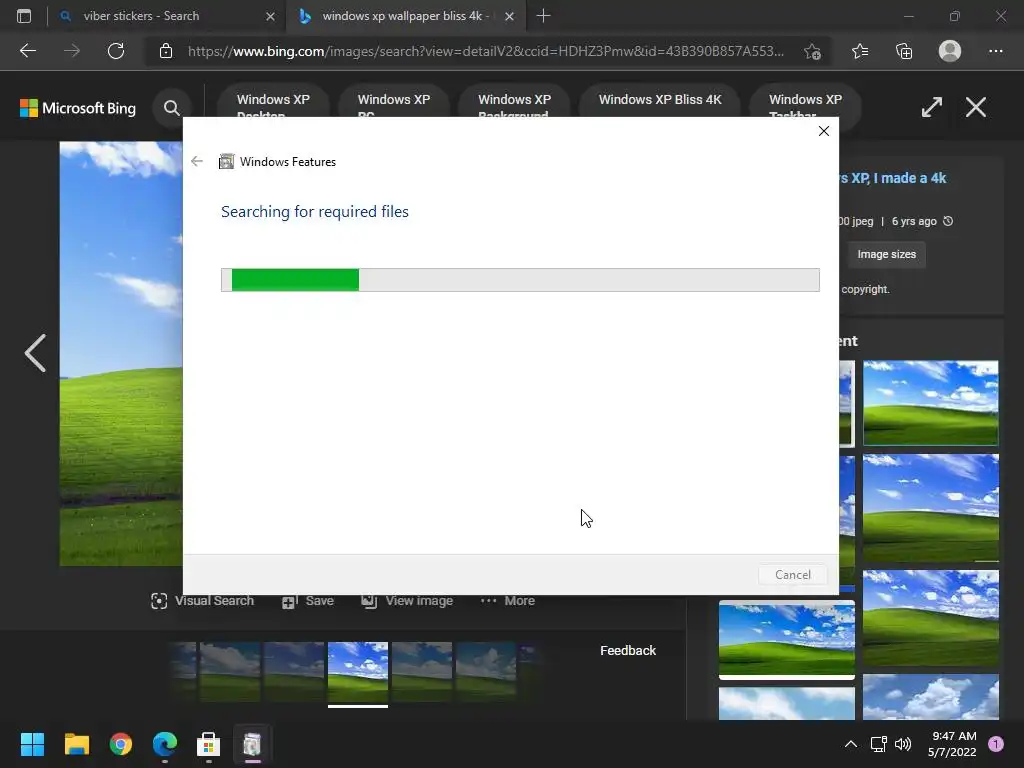Start Visual Search on the image

pyautogui.click(x=202, y=601)
